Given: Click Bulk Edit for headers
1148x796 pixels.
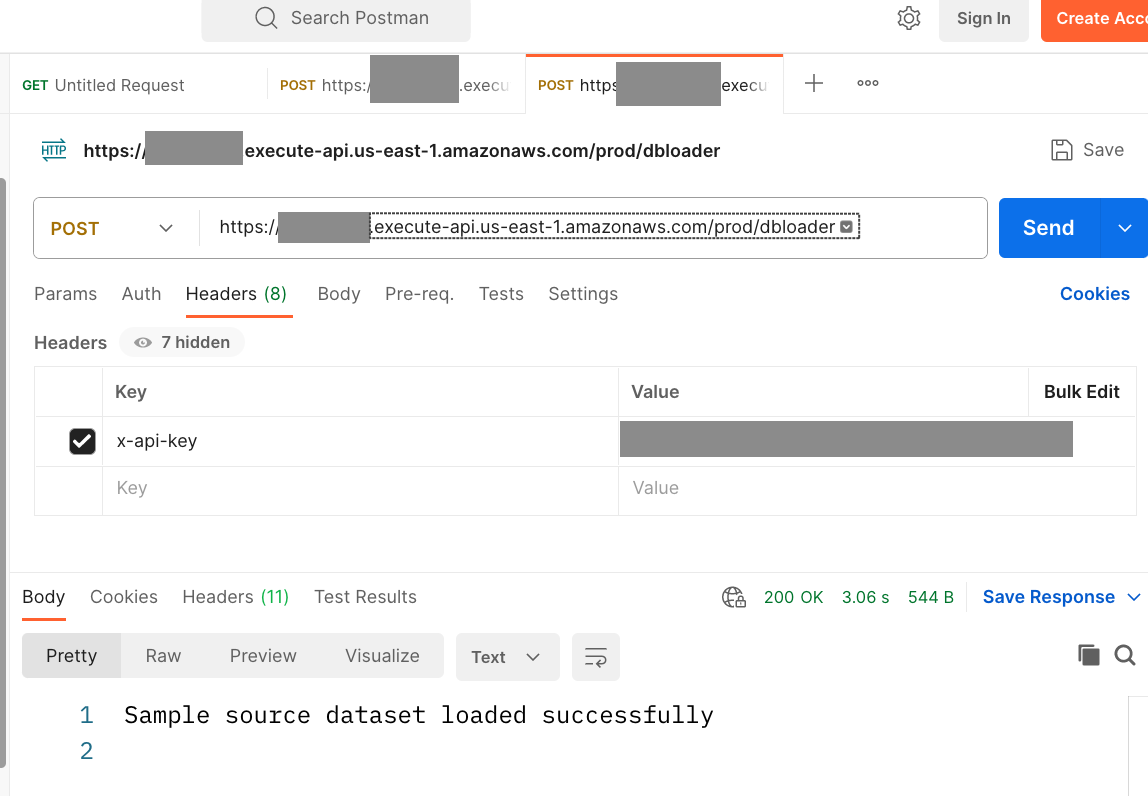Looking at the screenshot, I should (x=1081, y=393).
